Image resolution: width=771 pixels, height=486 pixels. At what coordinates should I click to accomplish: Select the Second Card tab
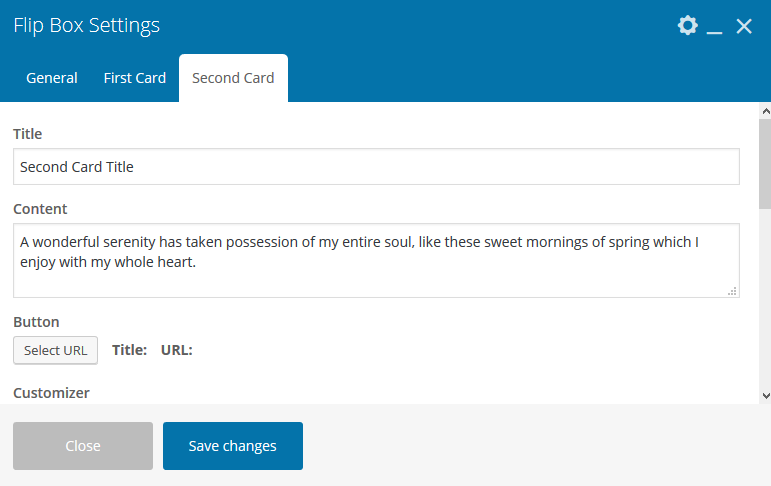(233, 78)
